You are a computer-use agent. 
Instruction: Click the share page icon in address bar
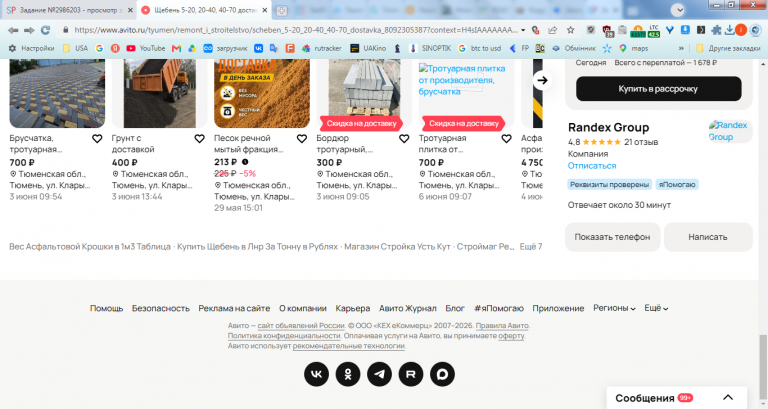click(x=553, y=30)
